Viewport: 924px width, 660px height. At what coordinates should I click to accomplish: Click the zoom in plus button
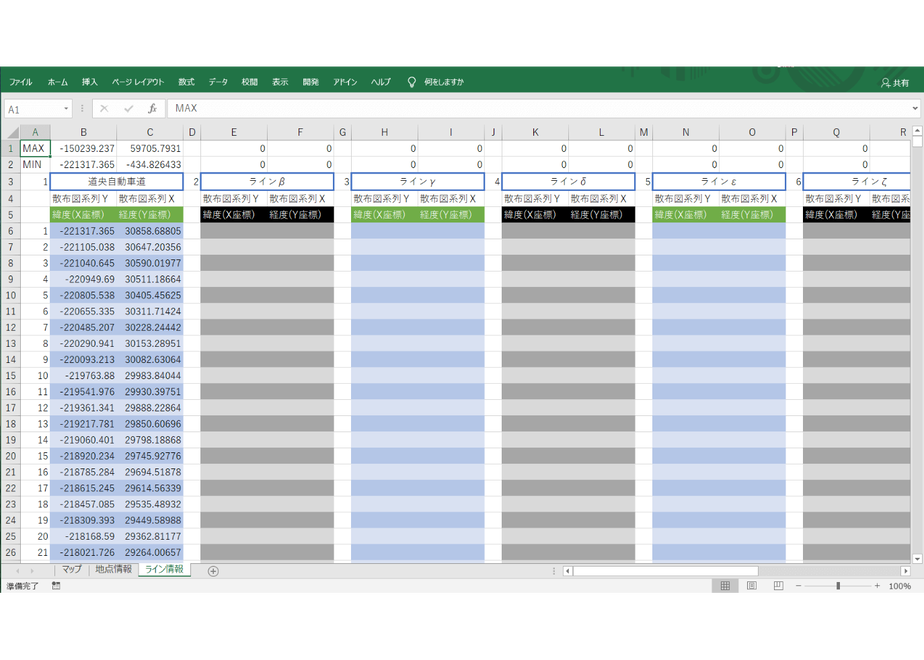[x=877, y=586]
